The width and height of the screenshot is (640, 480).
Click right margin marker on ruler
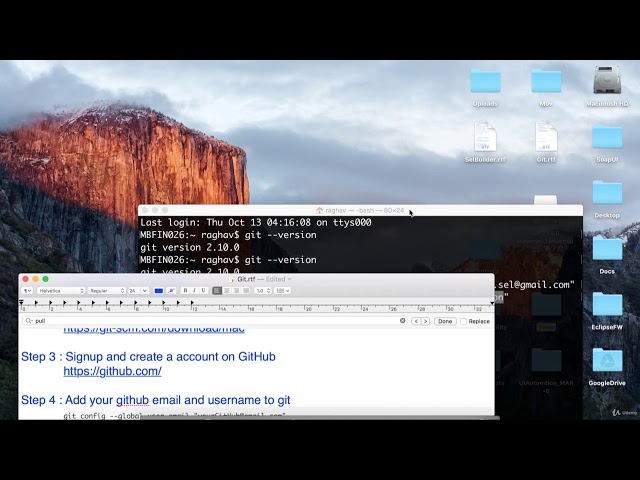tap(492, 303)
